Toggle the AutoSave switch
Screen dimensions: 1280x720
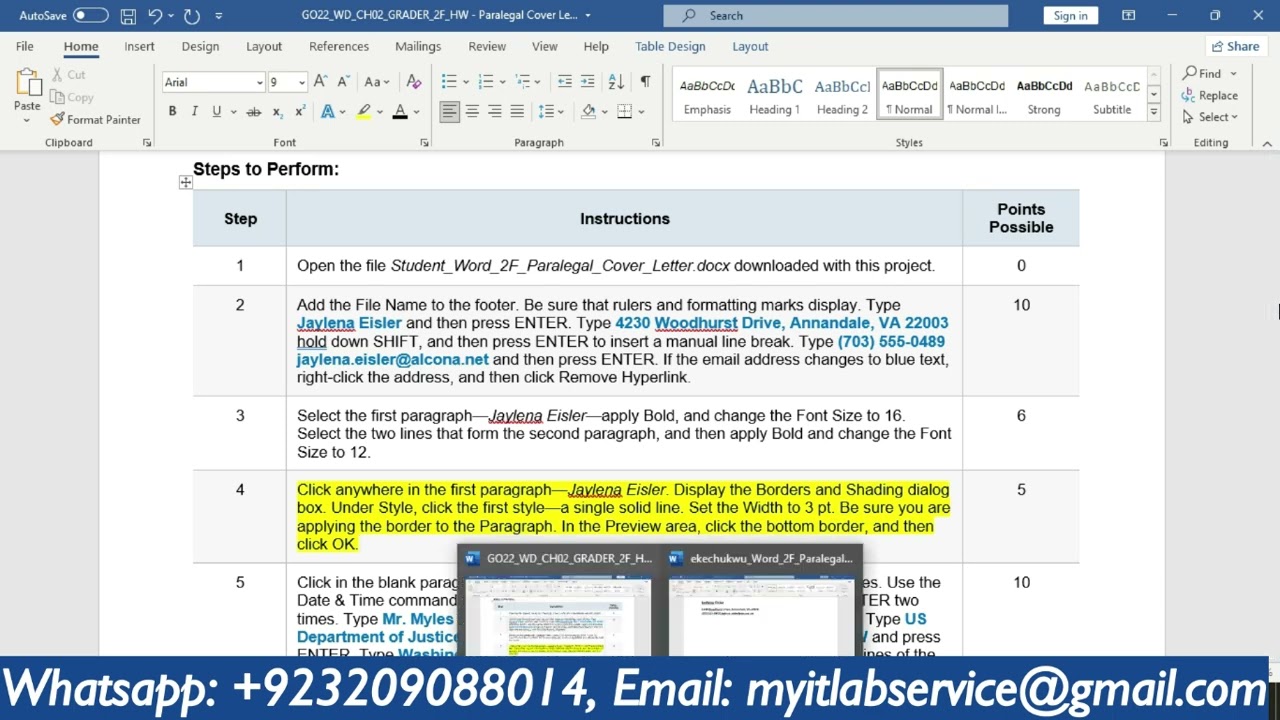click(91, 16)
